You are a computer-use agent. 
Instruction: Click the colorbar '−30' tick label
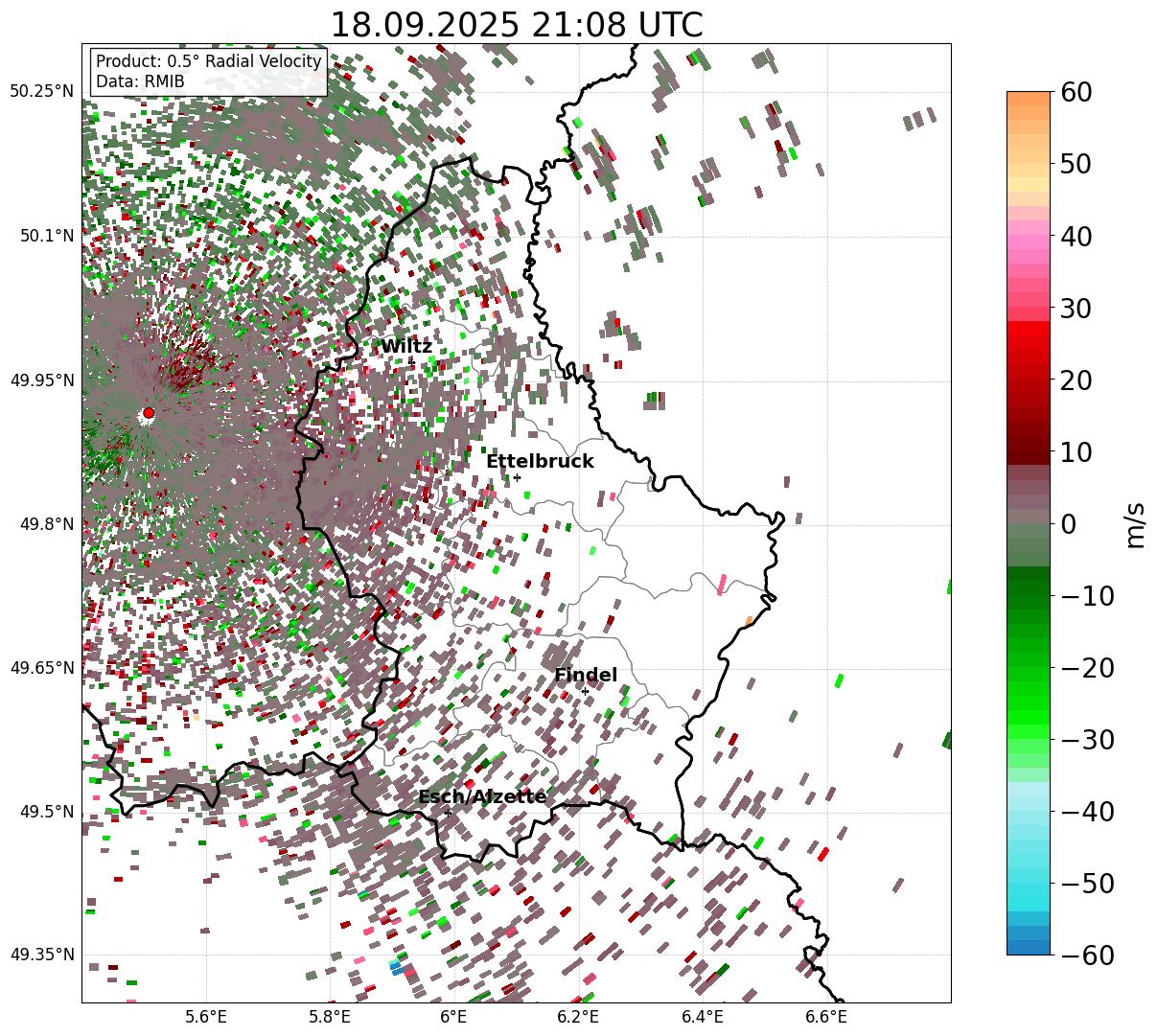click(1087, 740)
